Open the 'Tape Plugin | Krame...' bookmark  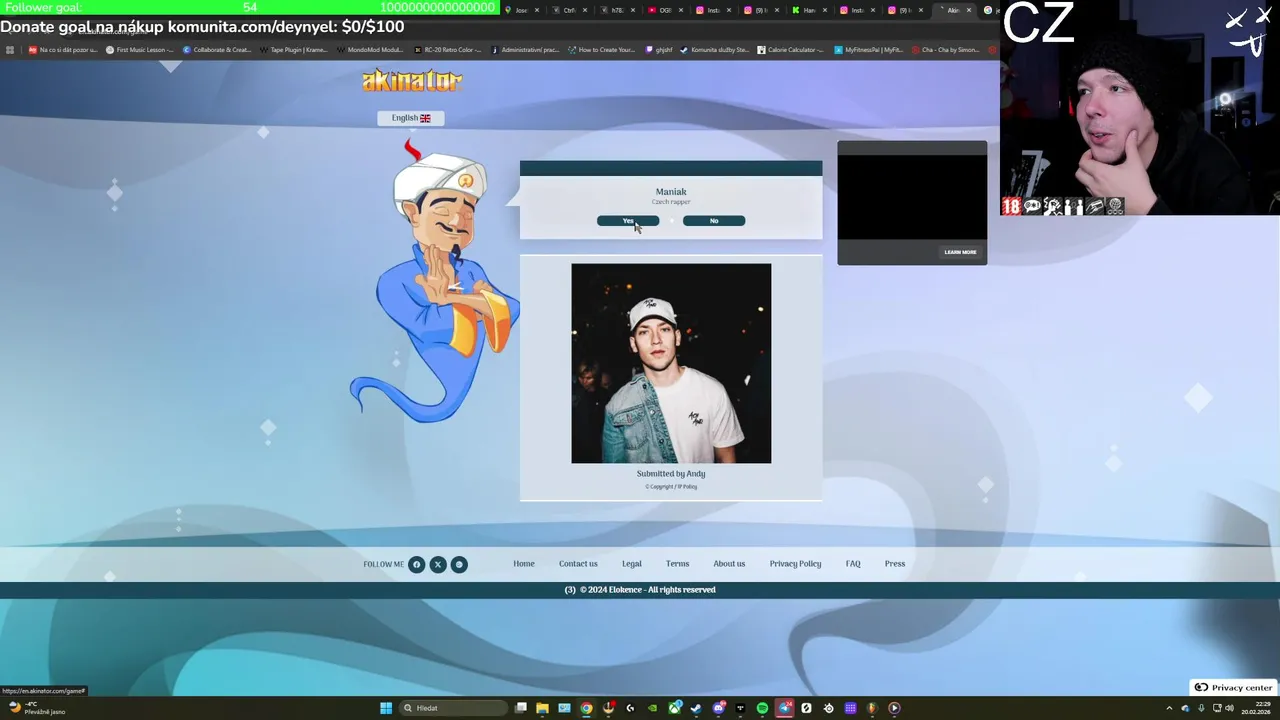pyautogui.click(x=293, y=50)
